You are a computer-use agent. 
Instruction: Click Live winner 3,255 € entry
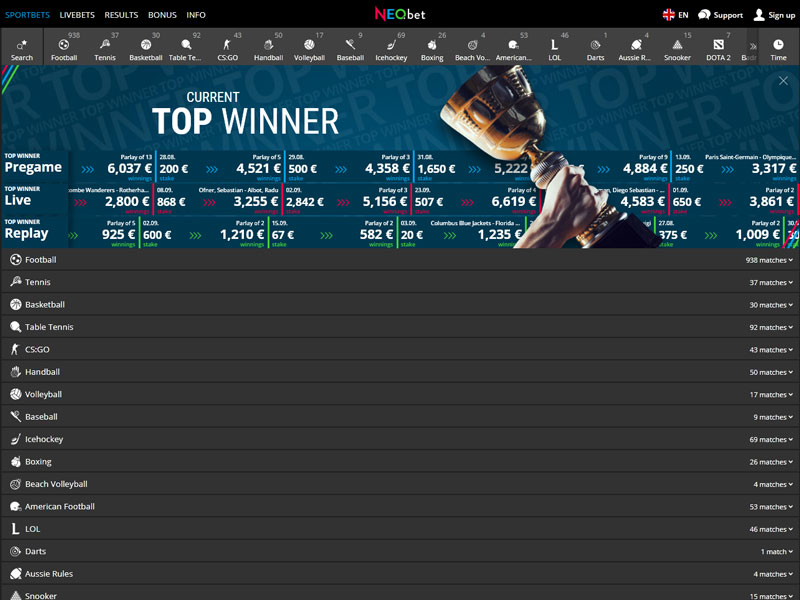tap(256, 202)
